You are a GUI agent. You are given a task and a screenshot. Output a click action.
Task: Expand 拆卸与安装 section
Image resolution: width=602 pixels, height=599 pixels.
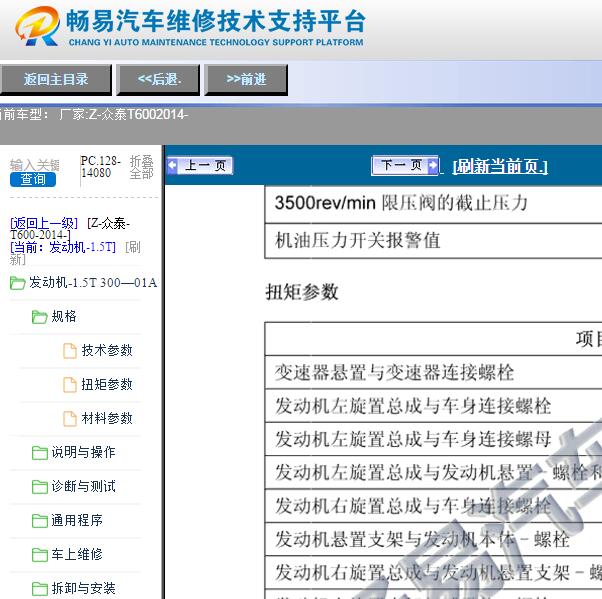pyautogui.click(x=83, y=588)
